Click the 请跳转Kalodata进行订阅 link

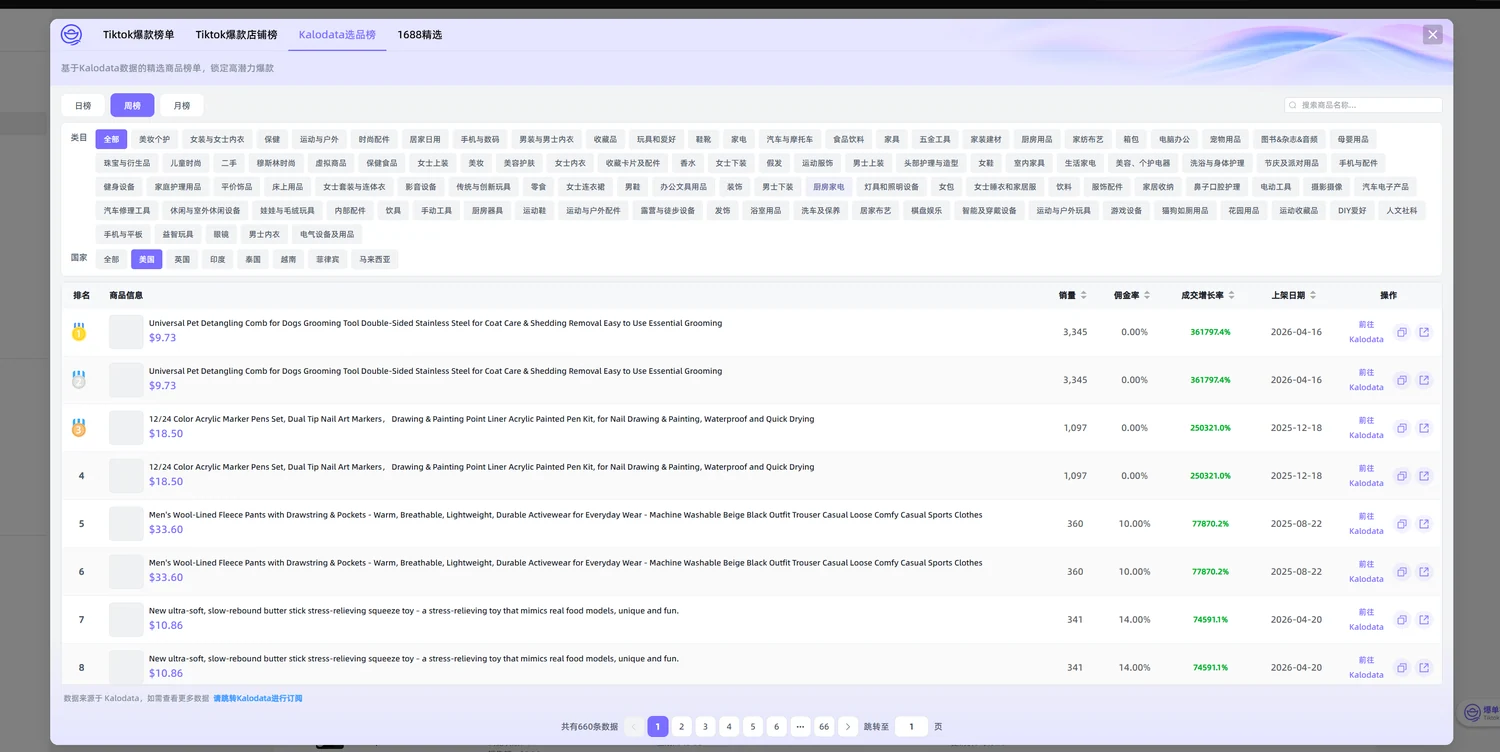(258, 698)
